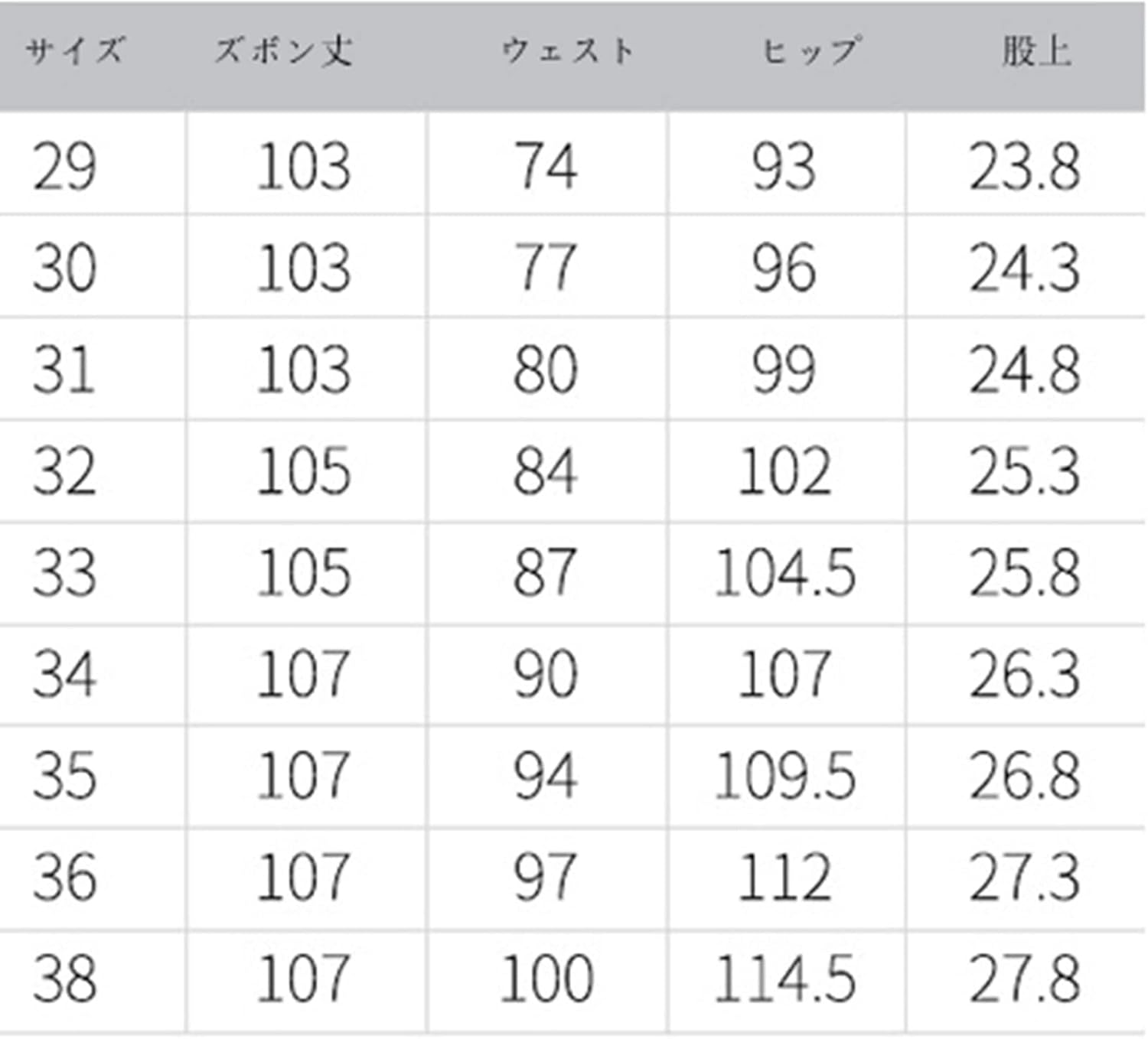Select rise value 25.3

(1025, 471)
